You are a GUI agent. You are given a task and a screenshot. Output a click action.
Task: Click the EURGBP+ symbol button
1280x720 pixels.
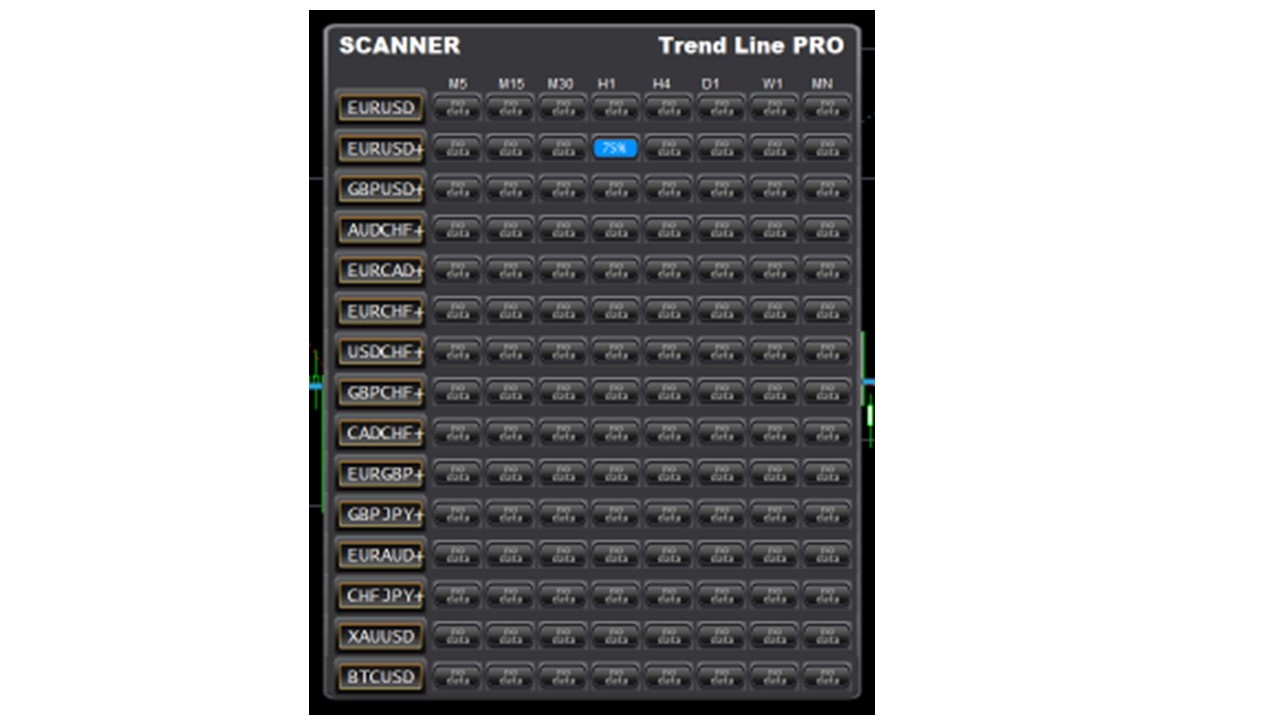pyautogui.click(x=380, y=473)
